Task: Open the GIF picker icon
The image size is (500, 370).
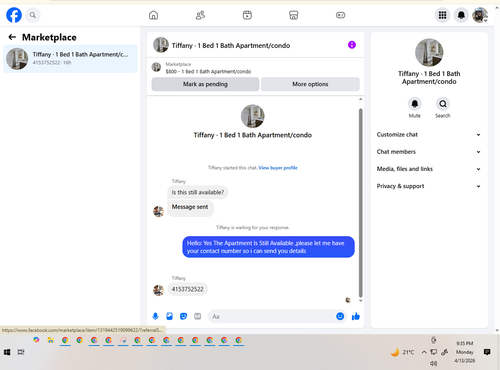Action: point(198,316)
